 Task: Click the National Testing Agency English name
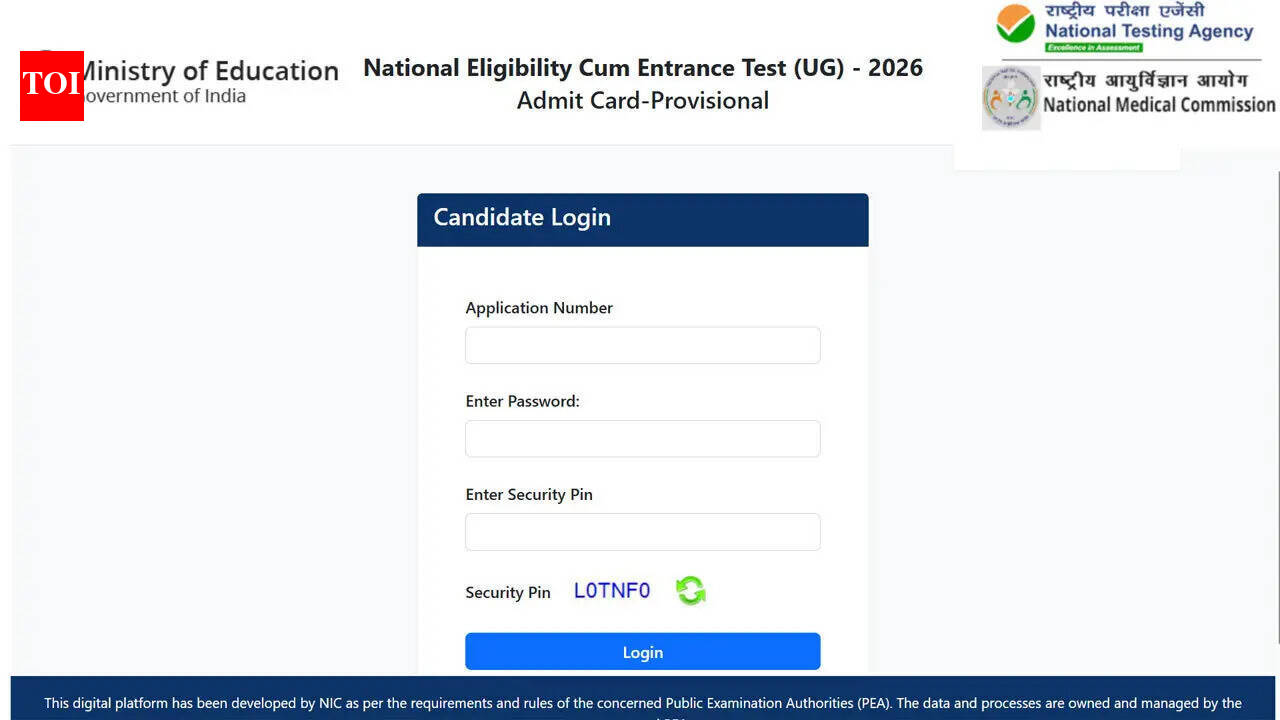[1148, 31]
